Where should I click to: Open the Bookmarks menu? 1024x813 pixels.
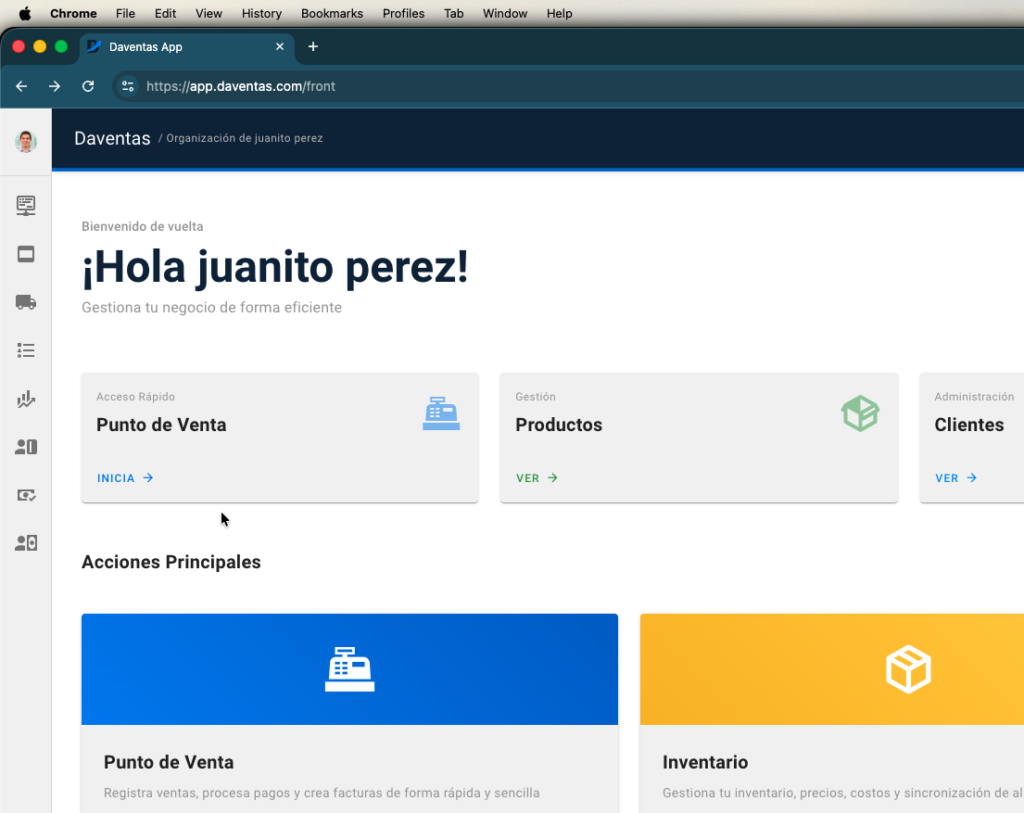click(332, 13)
